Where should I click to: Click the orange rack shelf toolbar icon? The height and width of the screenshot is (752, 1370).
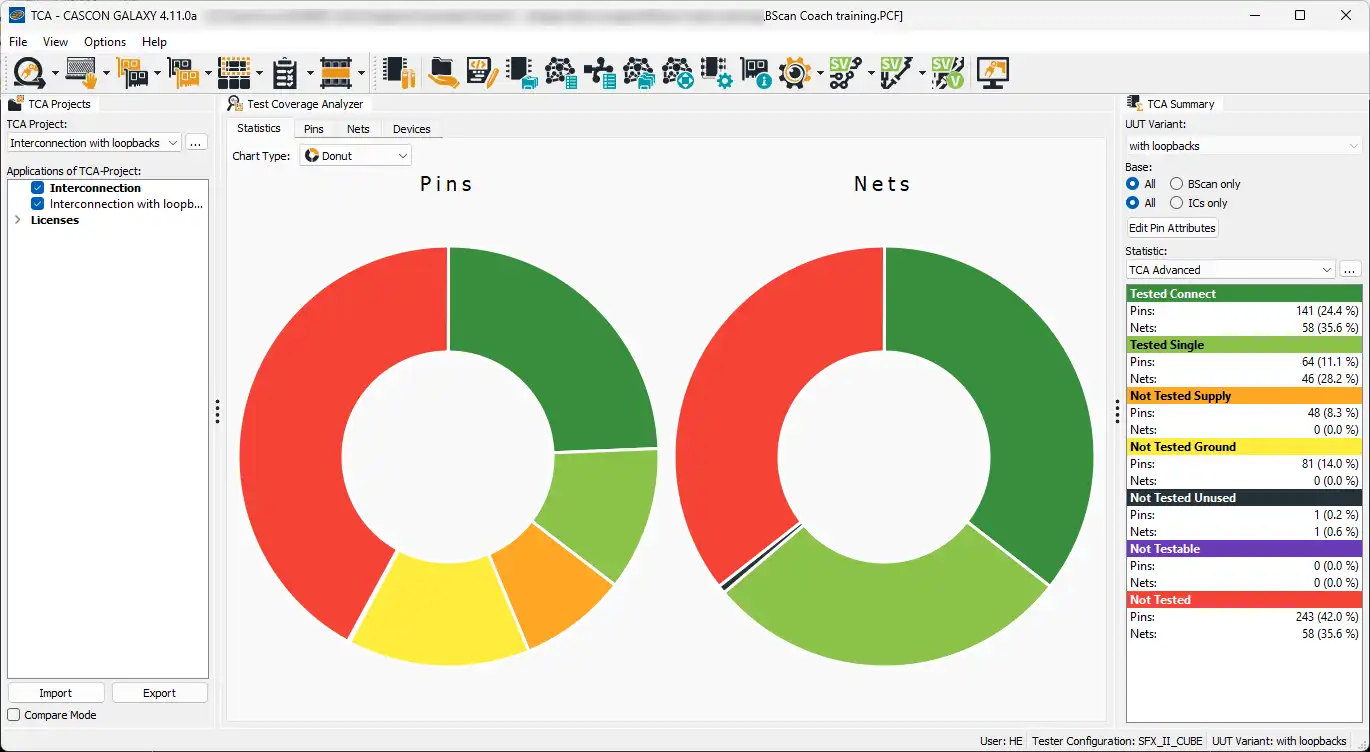coord(337,72)
